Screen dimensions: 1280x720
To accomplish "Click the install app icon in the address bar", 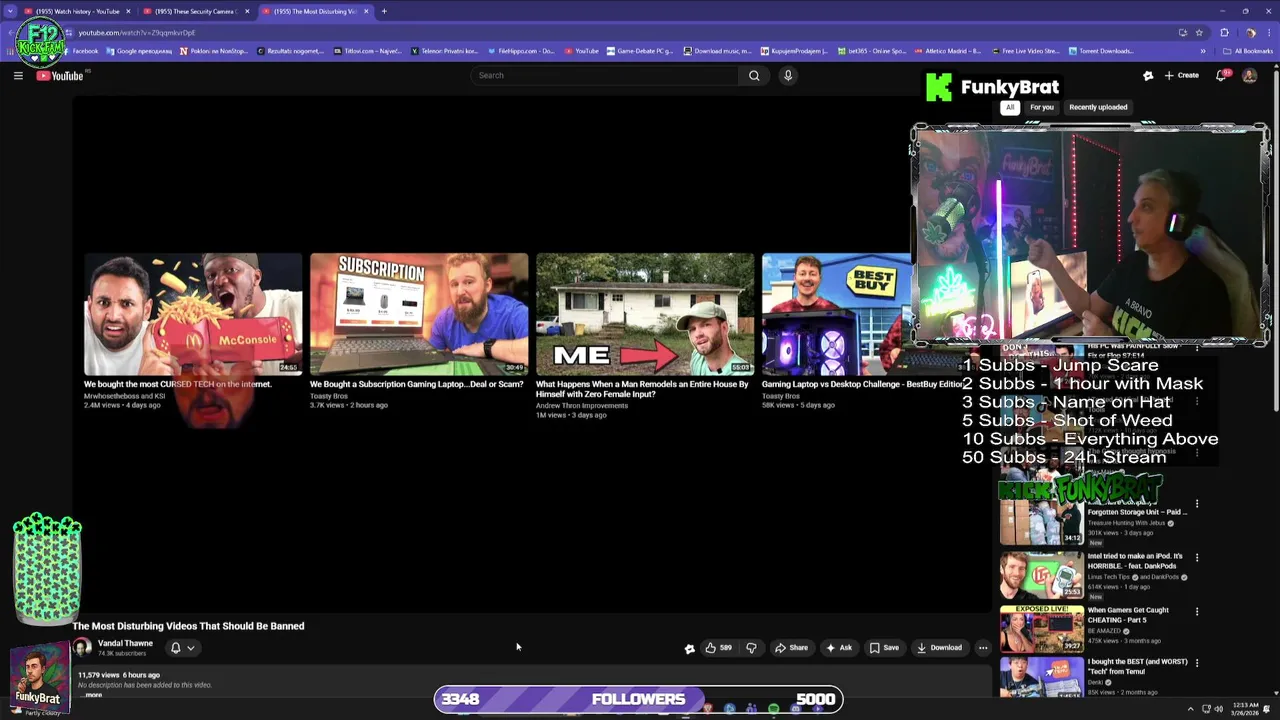I will (1183, 32).
